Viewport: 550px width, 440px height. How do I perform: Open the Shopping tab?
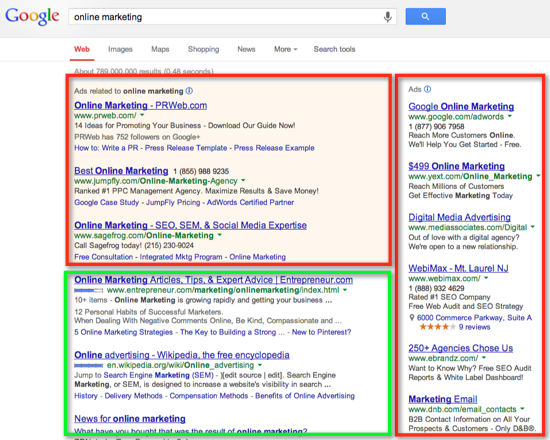coord(203,49)
